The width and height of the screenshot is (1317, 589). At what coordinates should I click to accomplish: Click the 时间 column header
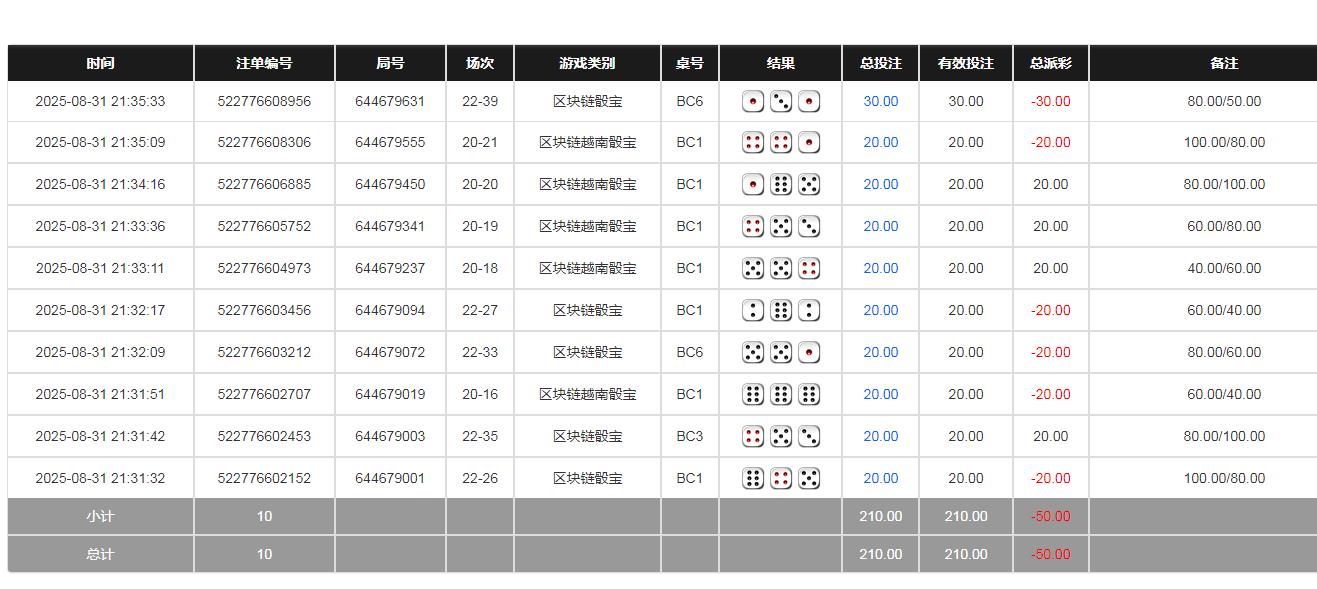point(100,62)
